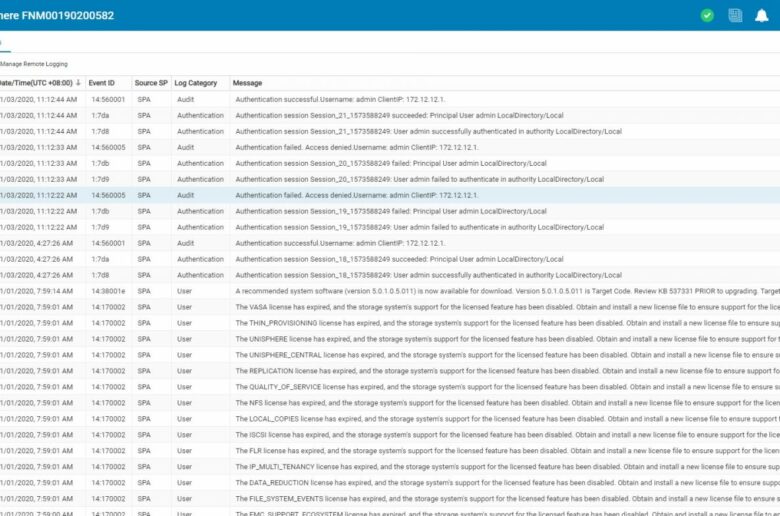Screen dimensions: 780x516
Task: Select NFS license expired message
Action: 507,403
